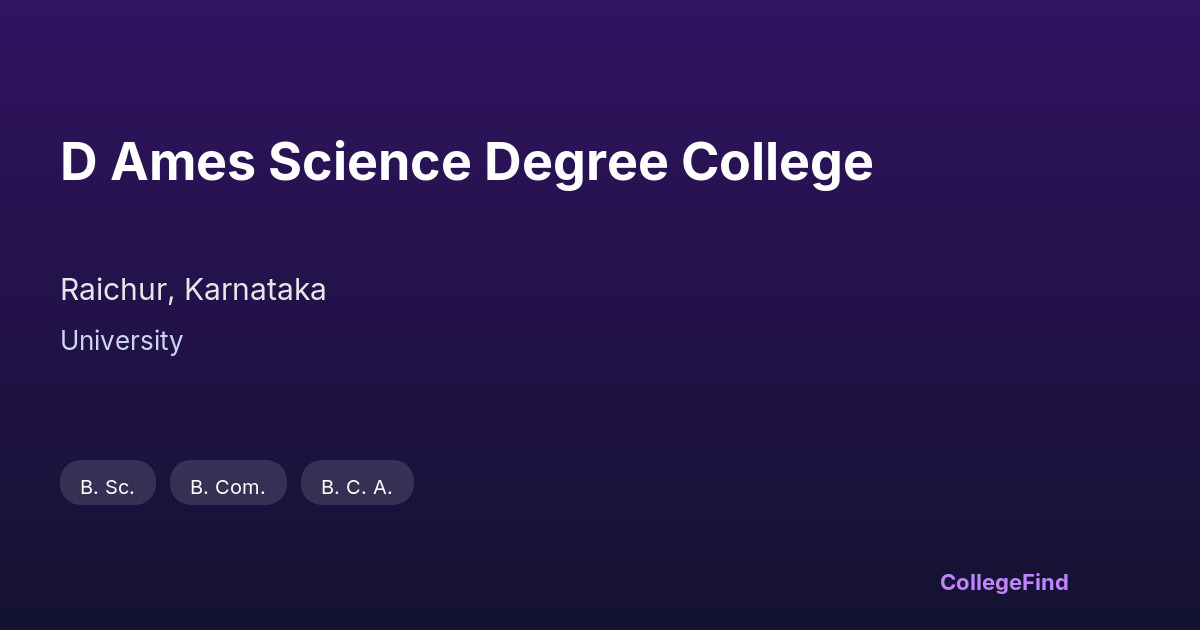Click the Find portion of CollegeFind
This screenshot has width=1200, height=630.
tap(1047, 582)
